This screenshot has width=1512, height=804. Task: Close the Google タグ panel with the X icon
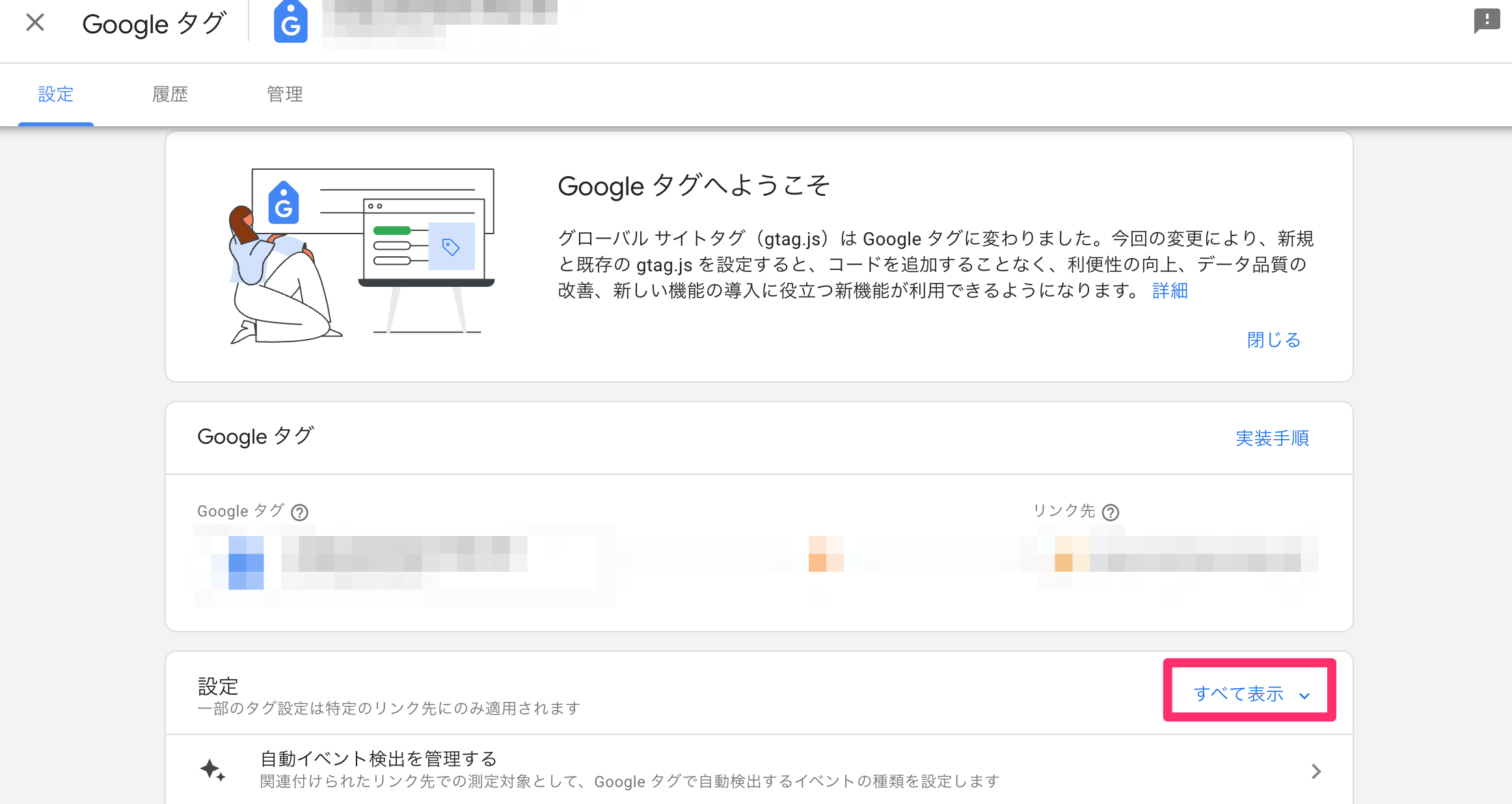click(35, 23)
